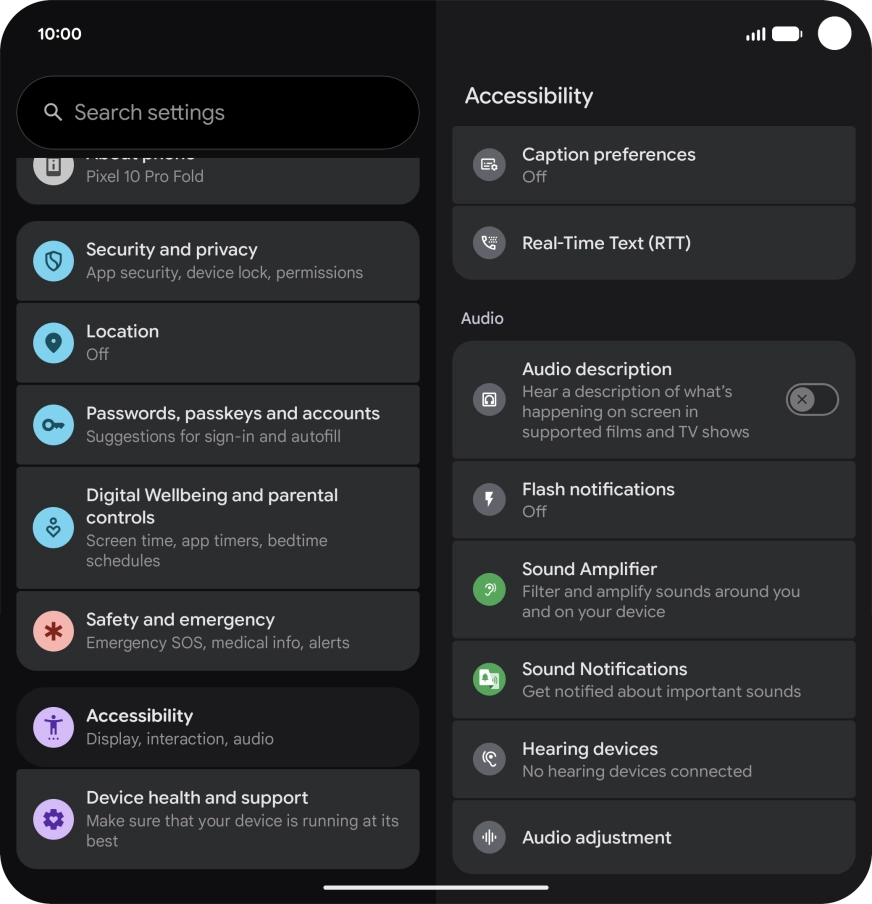Click the white profile avatar circle
This screenshot has height=904, width=872.
pos(834,33)
